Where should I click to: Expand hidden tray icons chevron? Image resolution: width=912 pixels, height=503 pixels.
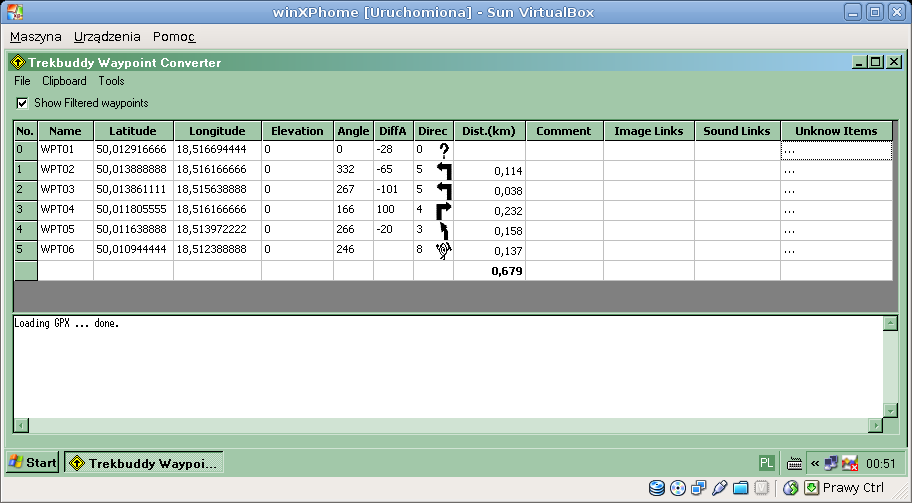click(x=815, y=463)
